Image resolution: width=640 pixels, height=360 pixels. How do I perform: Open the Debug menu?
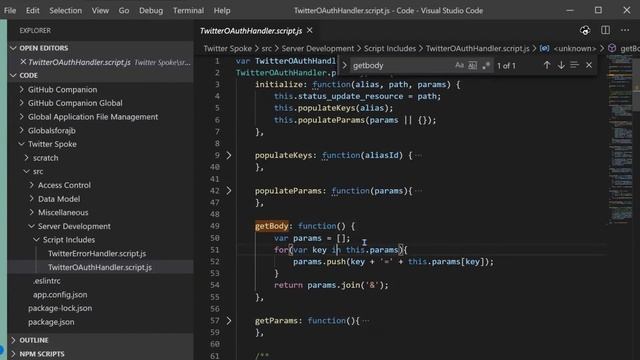pyautogui.click(x=151, y=11)
